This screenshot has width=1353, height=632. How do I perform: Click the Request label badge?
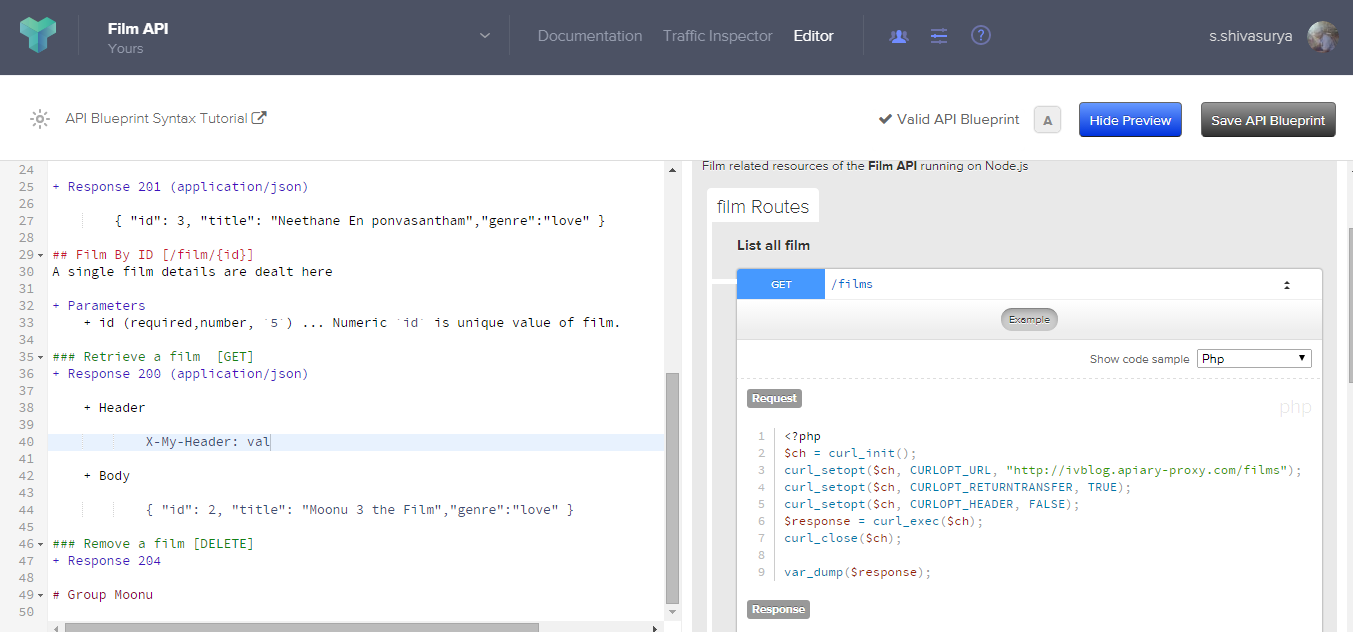(x=774, y=398)
